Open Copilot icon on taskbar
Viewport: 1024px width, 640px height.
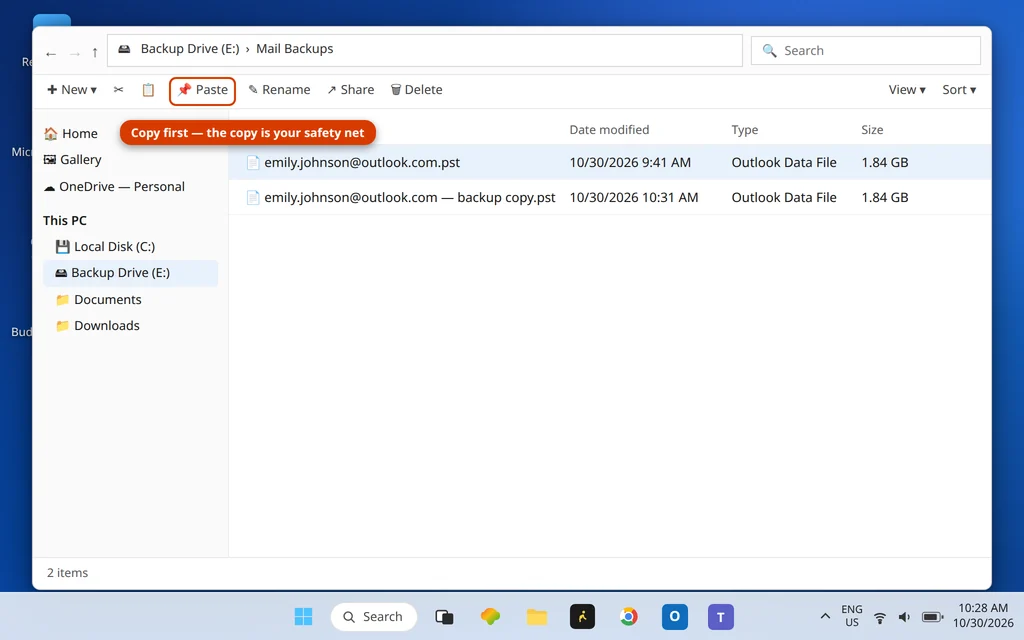pos(490,616)
